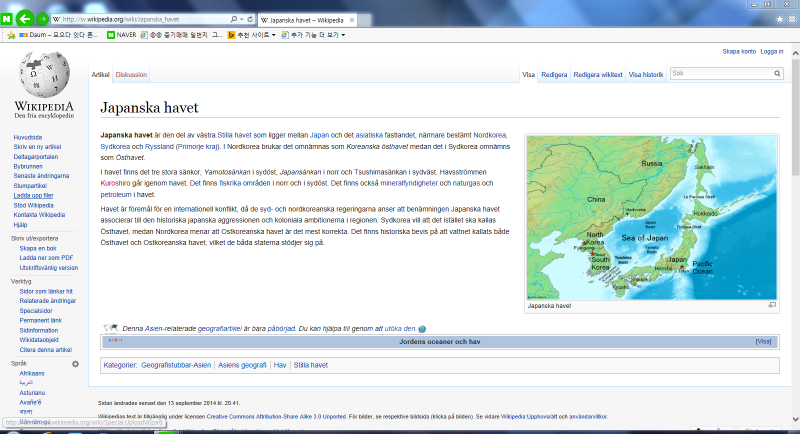800x434 pixels.
Task: Click inside the Sök search field
Action: click(720, 74)
